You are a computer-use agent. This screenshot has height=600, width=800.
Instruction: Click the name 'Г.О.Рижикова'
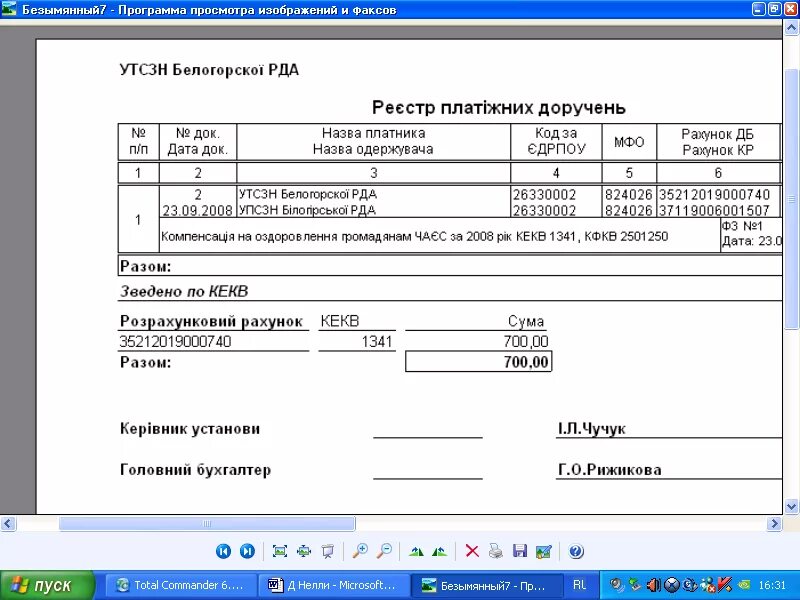610,469
